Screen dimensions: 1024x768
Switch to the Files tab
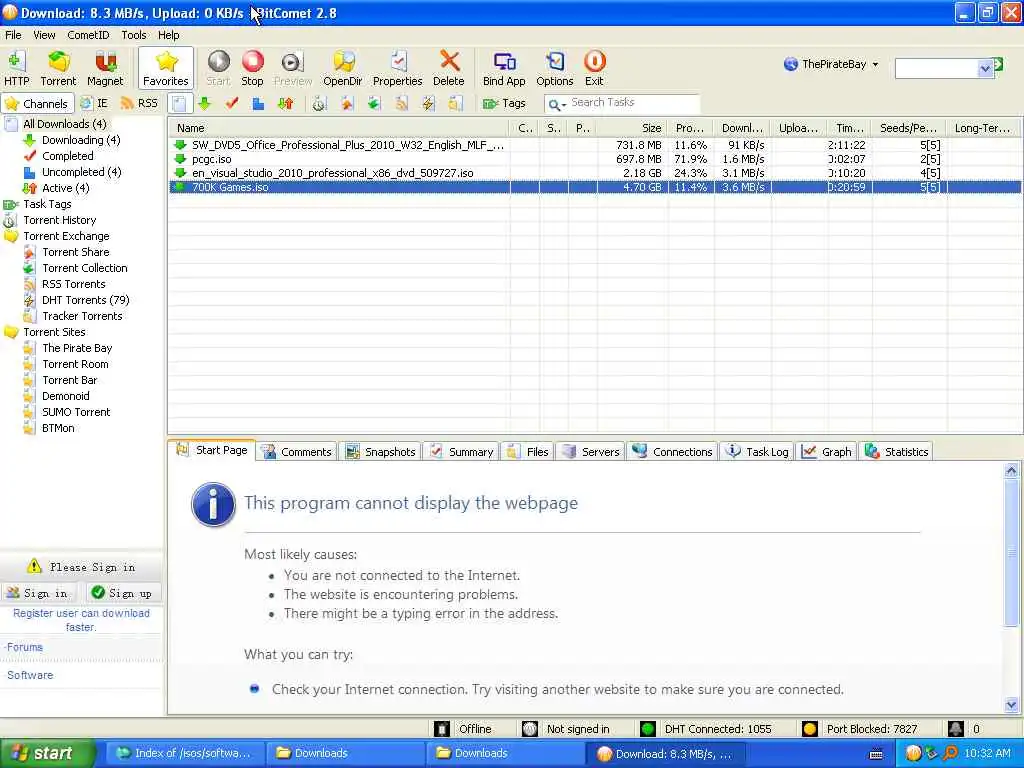coord(528,451)
